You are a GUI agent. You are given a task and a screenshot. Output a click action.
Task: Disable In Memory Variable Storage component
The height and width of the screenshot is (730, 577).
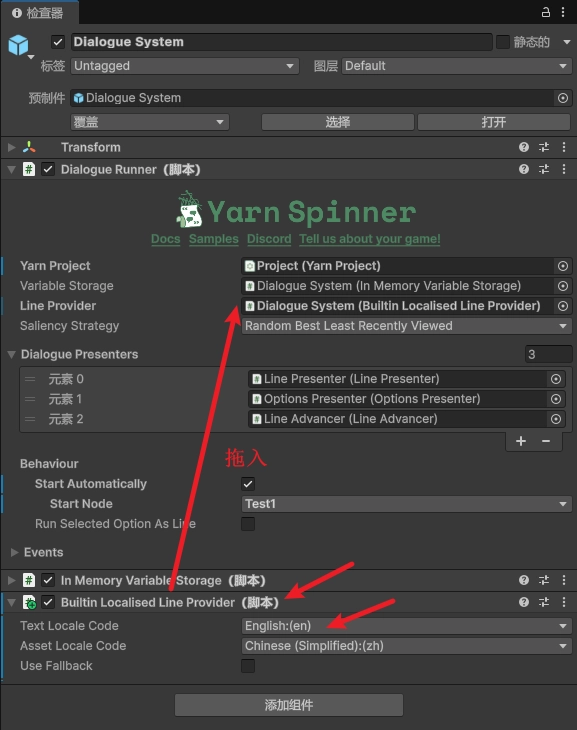pyautogui.click(x=48, y=580)
